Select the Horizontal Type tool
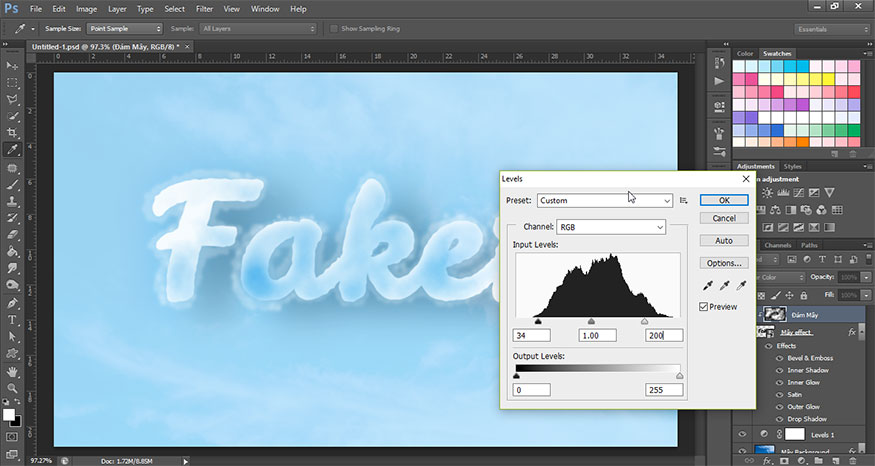Image resolution: width=875 pixels, height=466 pixels. [x=12, y=320]
